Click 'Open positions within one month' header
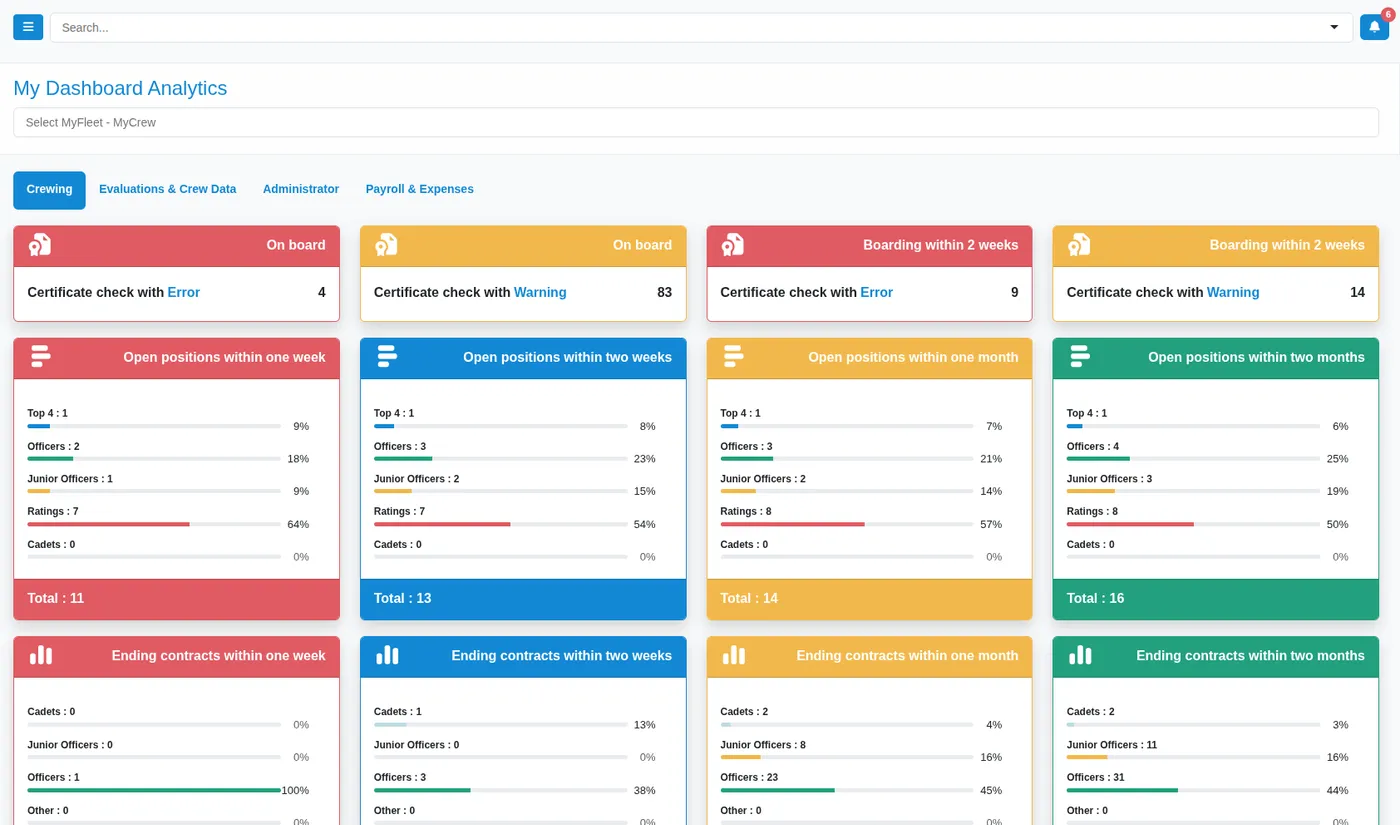The image size is (1400, 825). point(913,357)
